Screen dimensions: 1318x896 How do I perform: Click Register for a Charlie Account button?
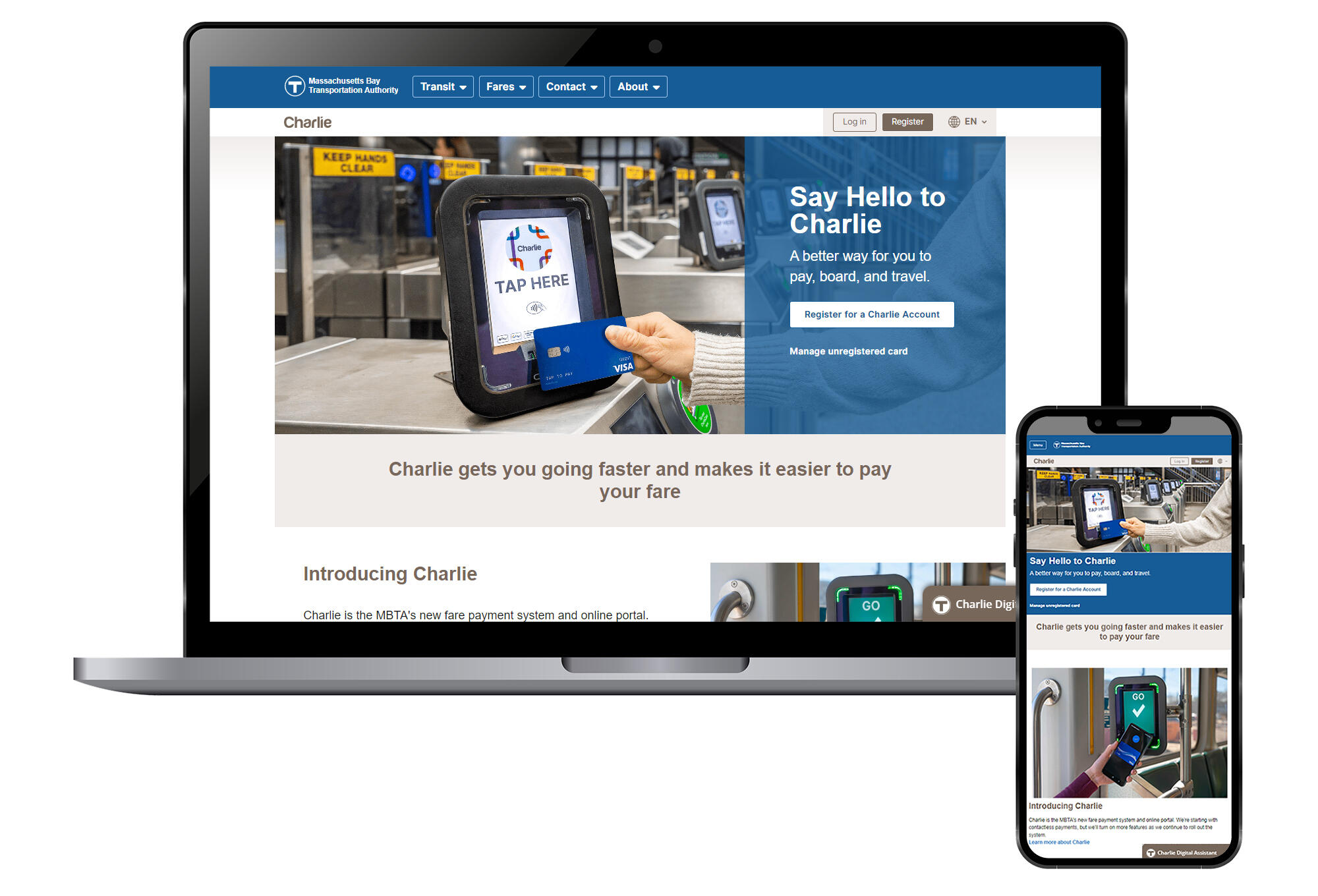click(870, 314)
